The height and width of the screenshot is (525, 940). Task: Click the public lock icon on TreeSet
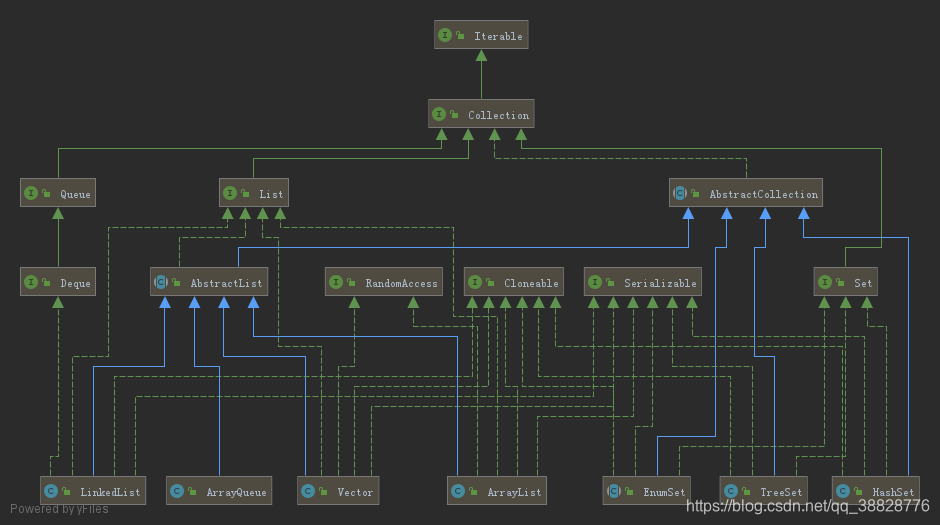tap(746, 491)
